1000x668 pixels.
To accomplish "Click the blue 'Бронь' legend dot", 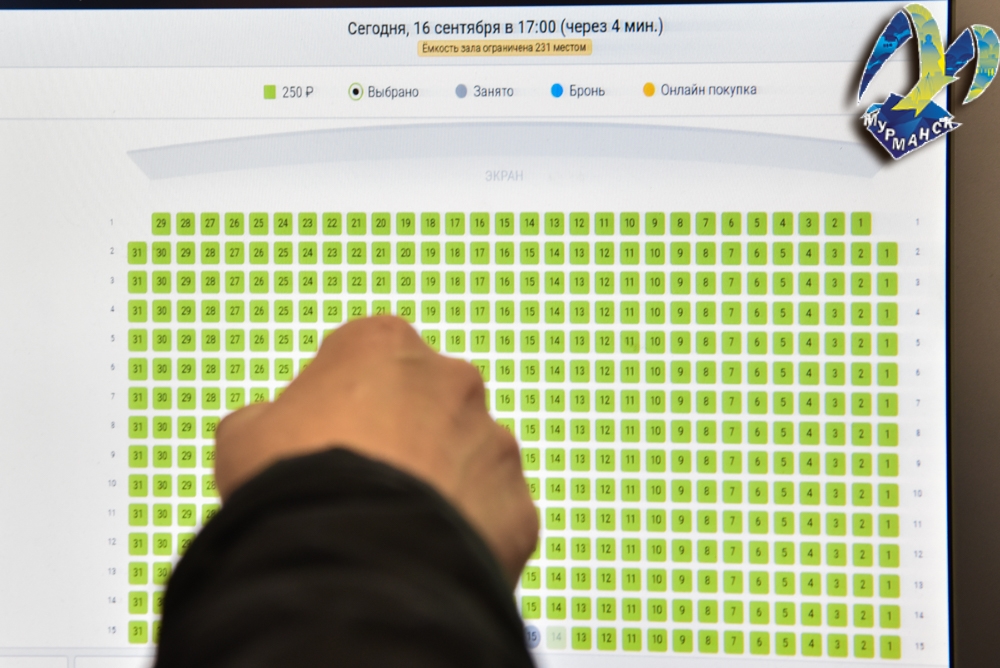I will (x=557, y=91).
